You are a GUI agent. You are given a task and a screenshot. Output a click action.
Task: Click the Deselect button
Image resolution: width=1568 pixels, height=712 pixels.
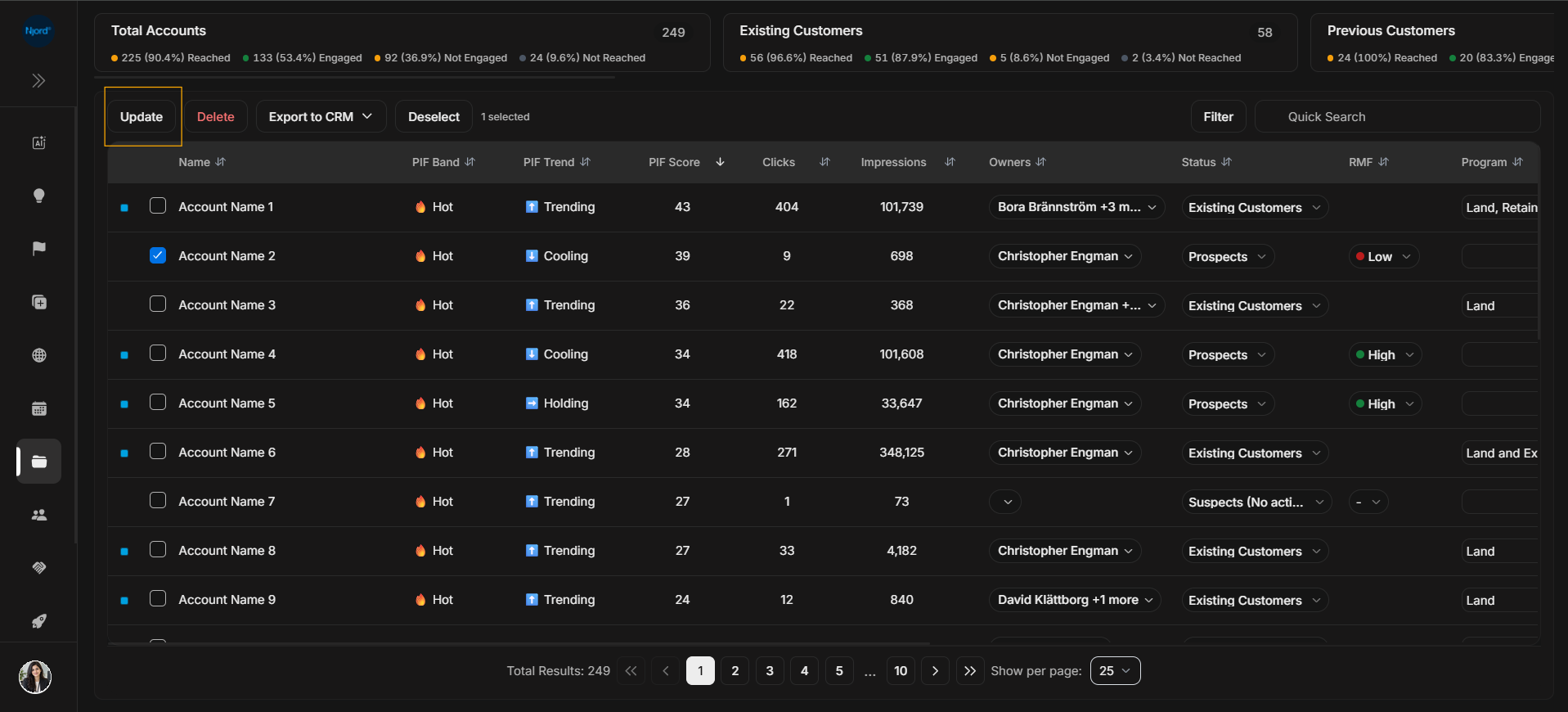tap(434, 117)
